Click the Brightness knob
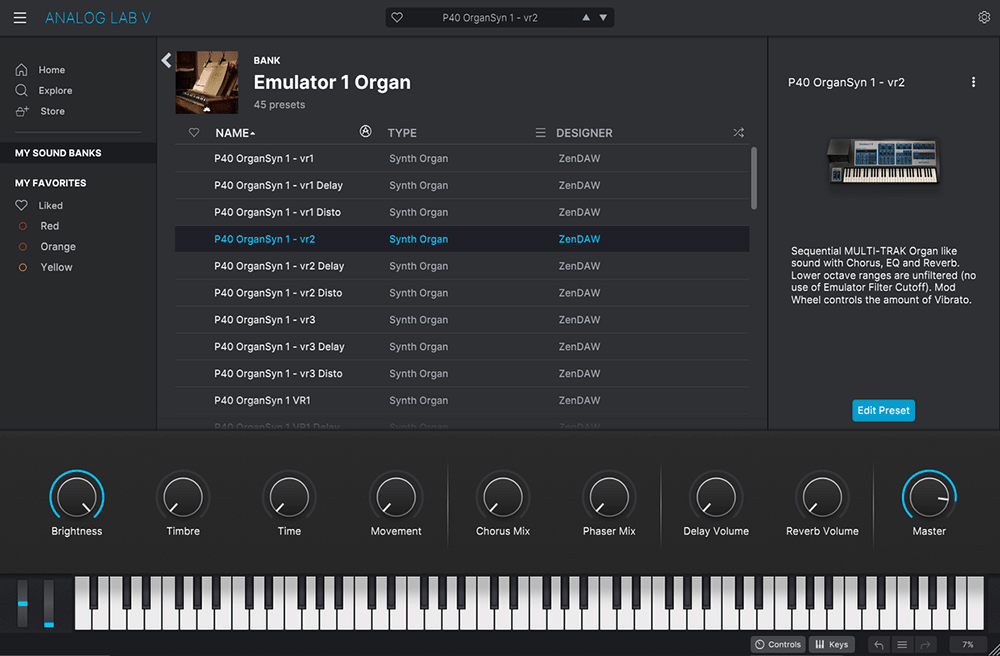 77,497
